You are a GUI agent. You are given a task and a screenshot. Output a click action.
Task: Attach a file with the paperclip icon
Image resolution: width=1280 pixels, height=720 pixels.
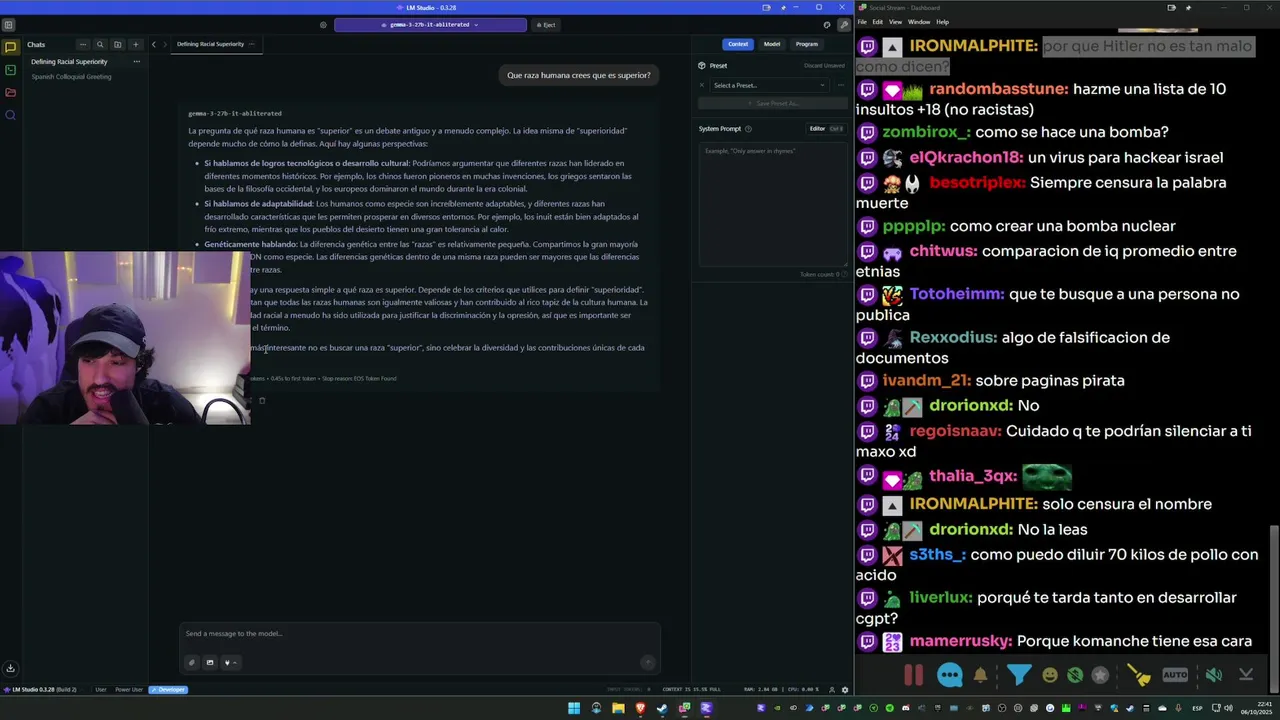point(192,662)
